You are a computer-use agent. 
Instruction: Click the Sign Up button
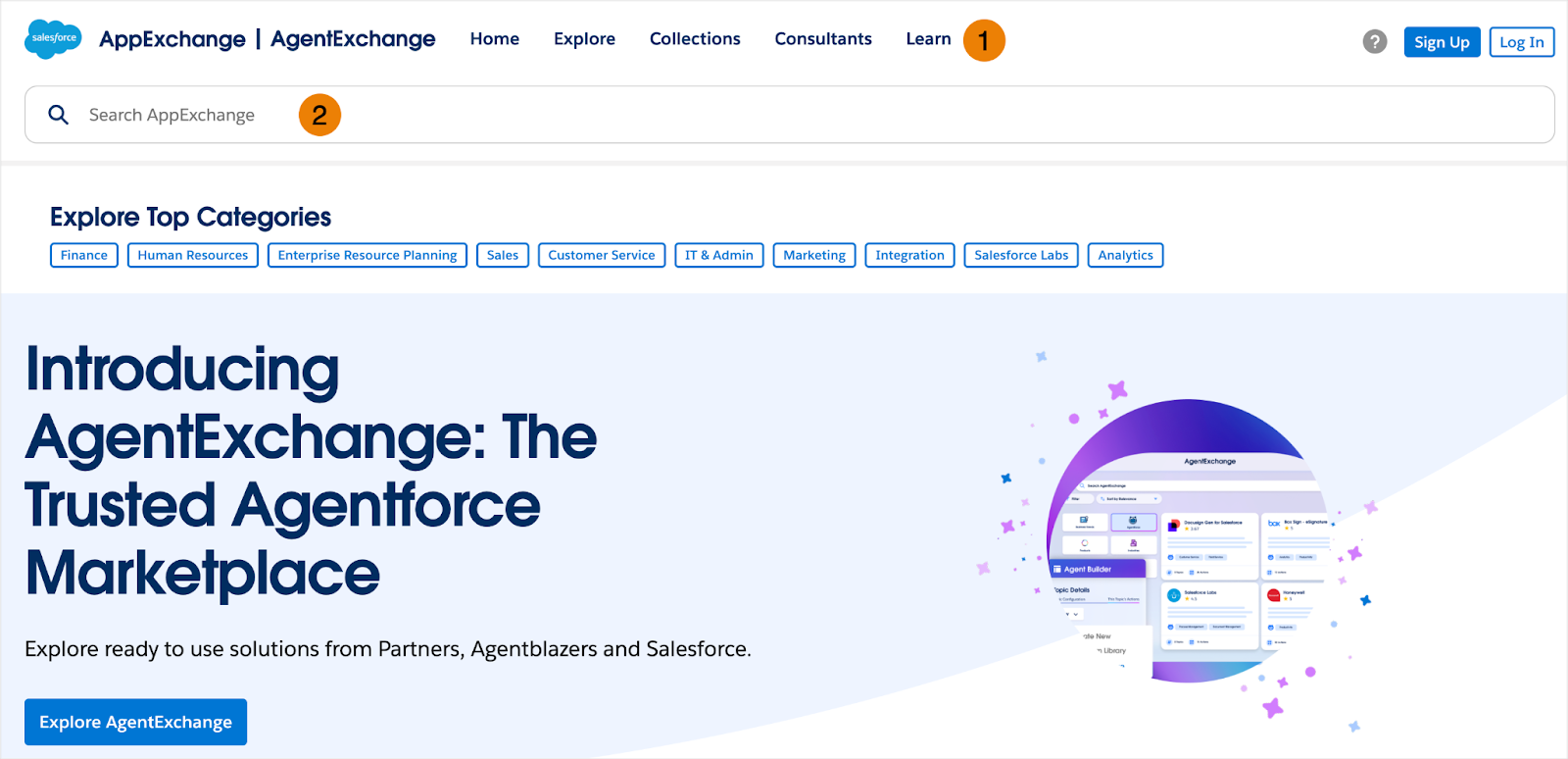click(x=1442, y=42)
